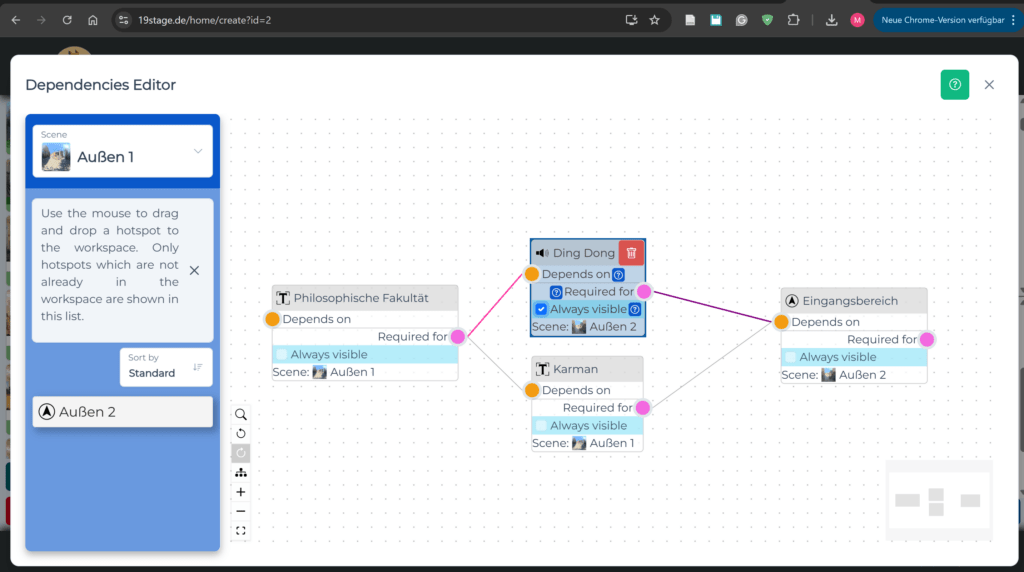The height and width of the screenshot is (572, 1024).
Task: Click the pink Required for connector on Karman
Action: 643,408
